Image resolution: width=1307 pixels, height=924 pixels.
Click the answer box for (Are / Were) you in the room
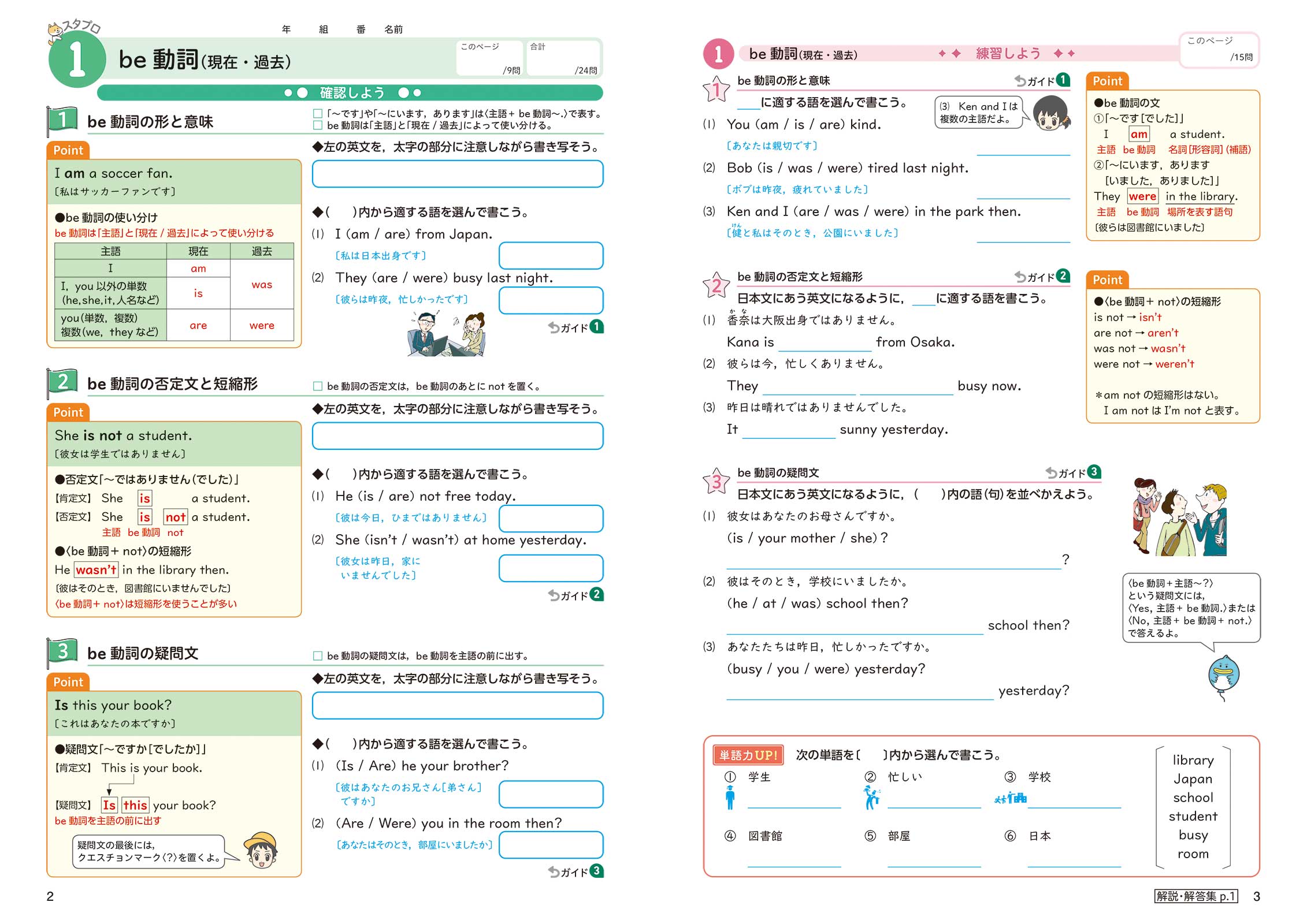pyautogui.click(x=551, y=845)
